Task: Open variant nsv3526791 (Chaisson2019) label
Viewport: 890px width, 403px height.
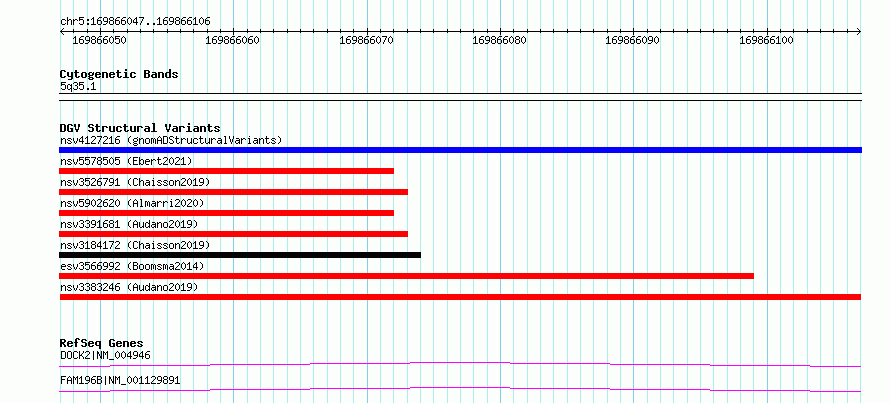Action: [x=135, y=182]
